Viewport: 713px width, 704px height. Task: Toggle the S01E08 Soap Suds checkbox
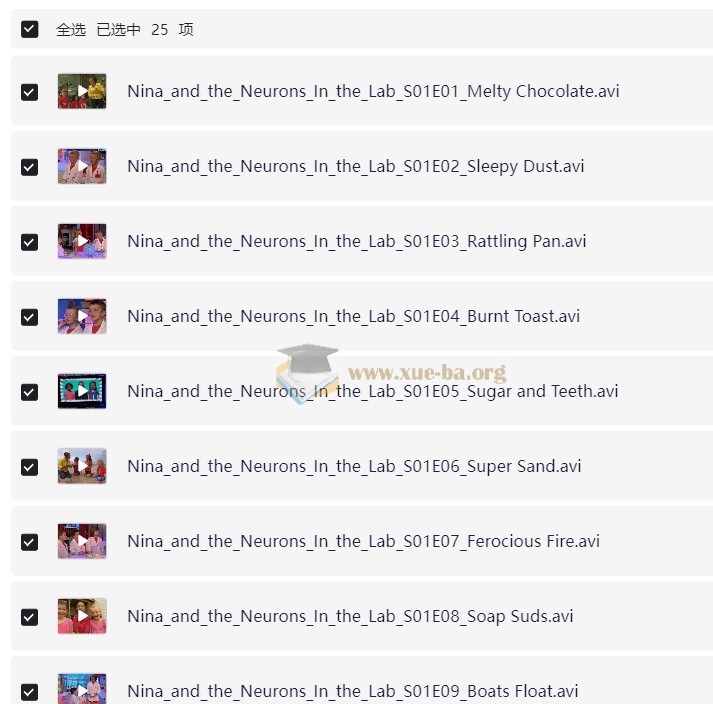coord(30,617)
